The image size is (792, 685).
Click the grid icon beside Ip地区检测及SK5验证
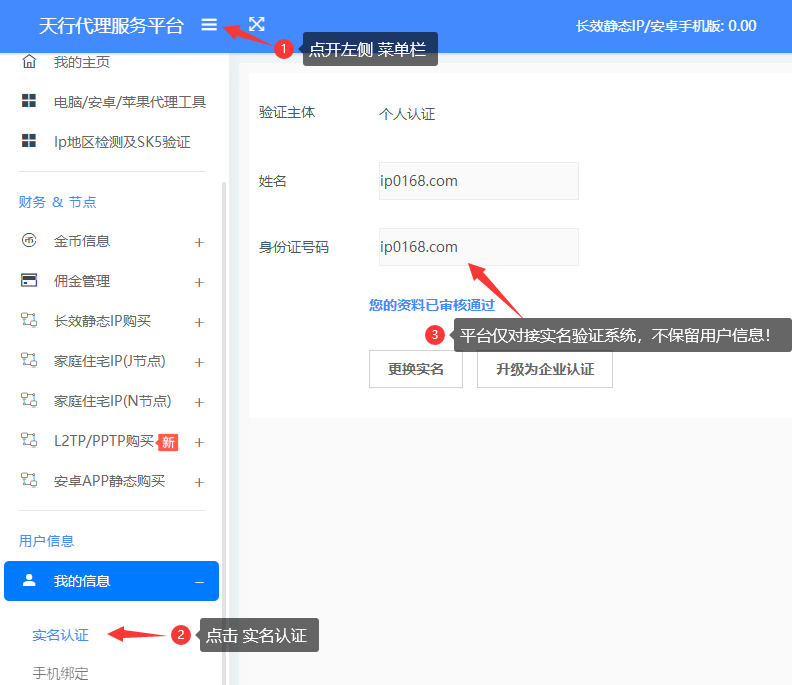[29, 141]
